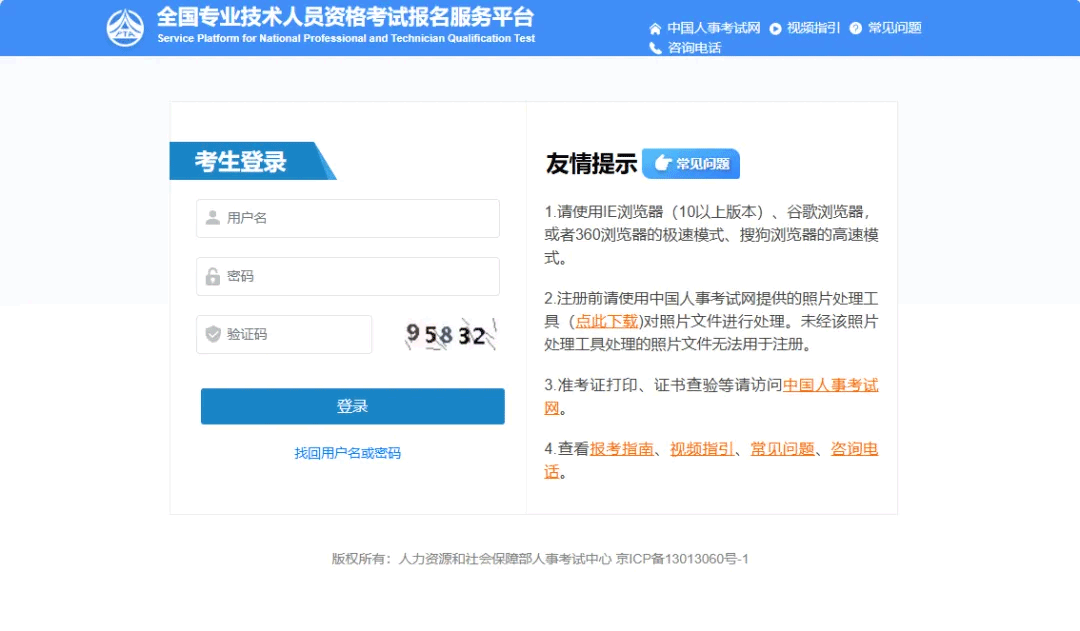Screen dimensions: 1080x631
Task: Click 找回用户名或密码 link
Action: [347, 453]
